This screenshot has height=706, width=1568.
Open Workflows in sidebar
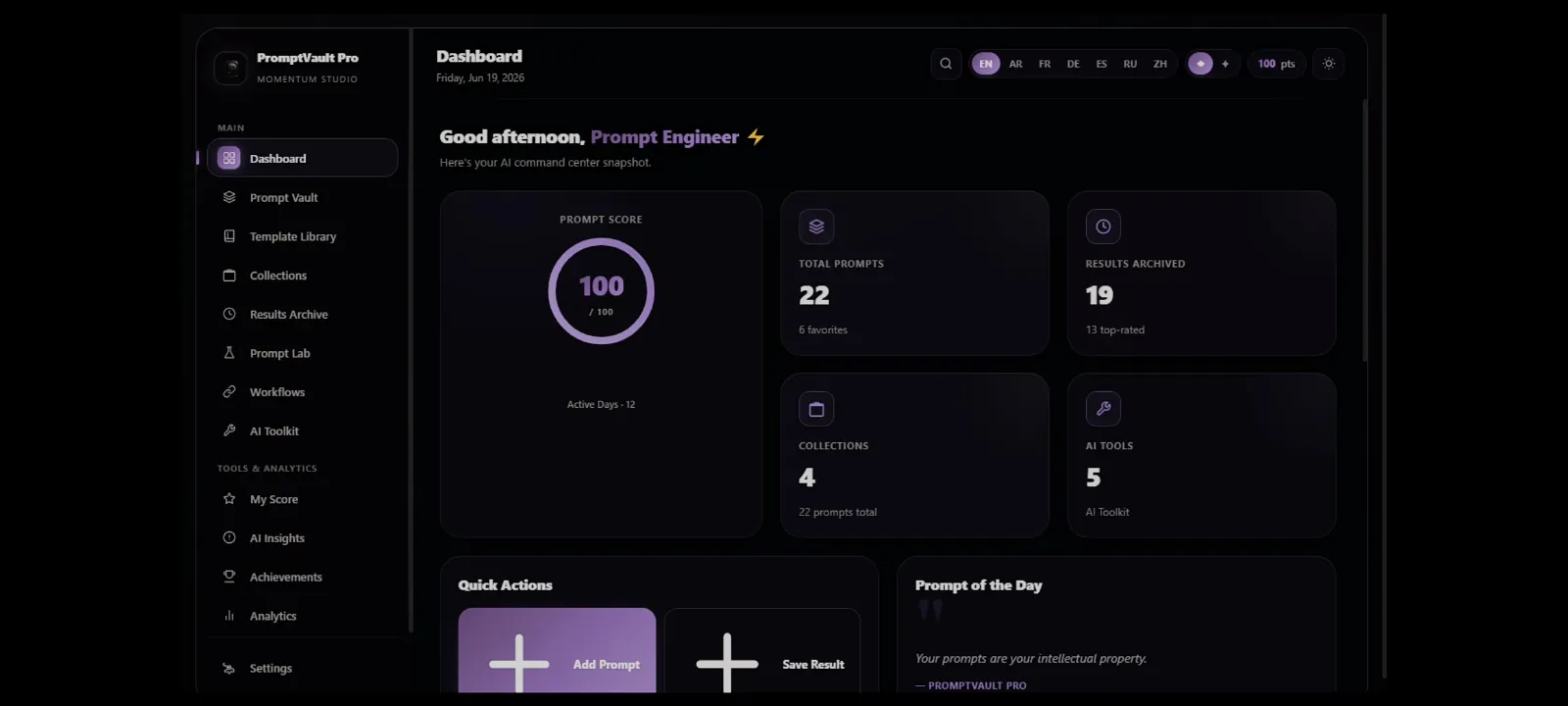[x=302, y=392]
